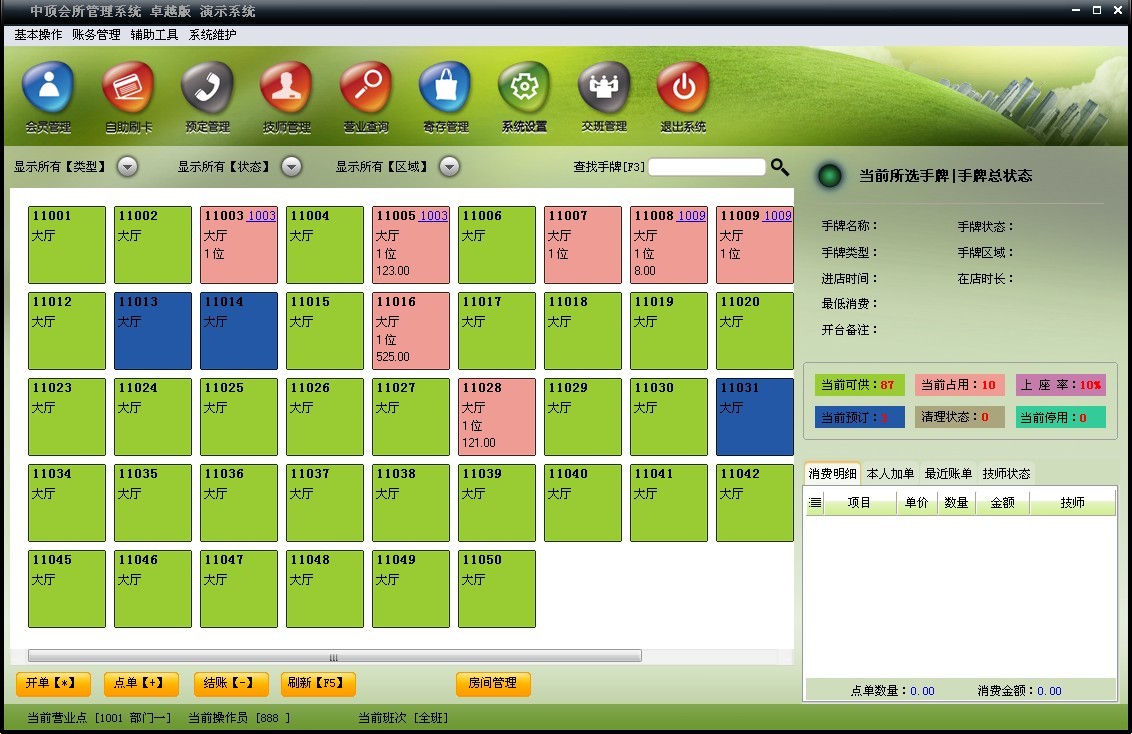Expand the 显示所有【区域】 dropdown
This screenshot has height=734, width=1132.
pos(450,167)
